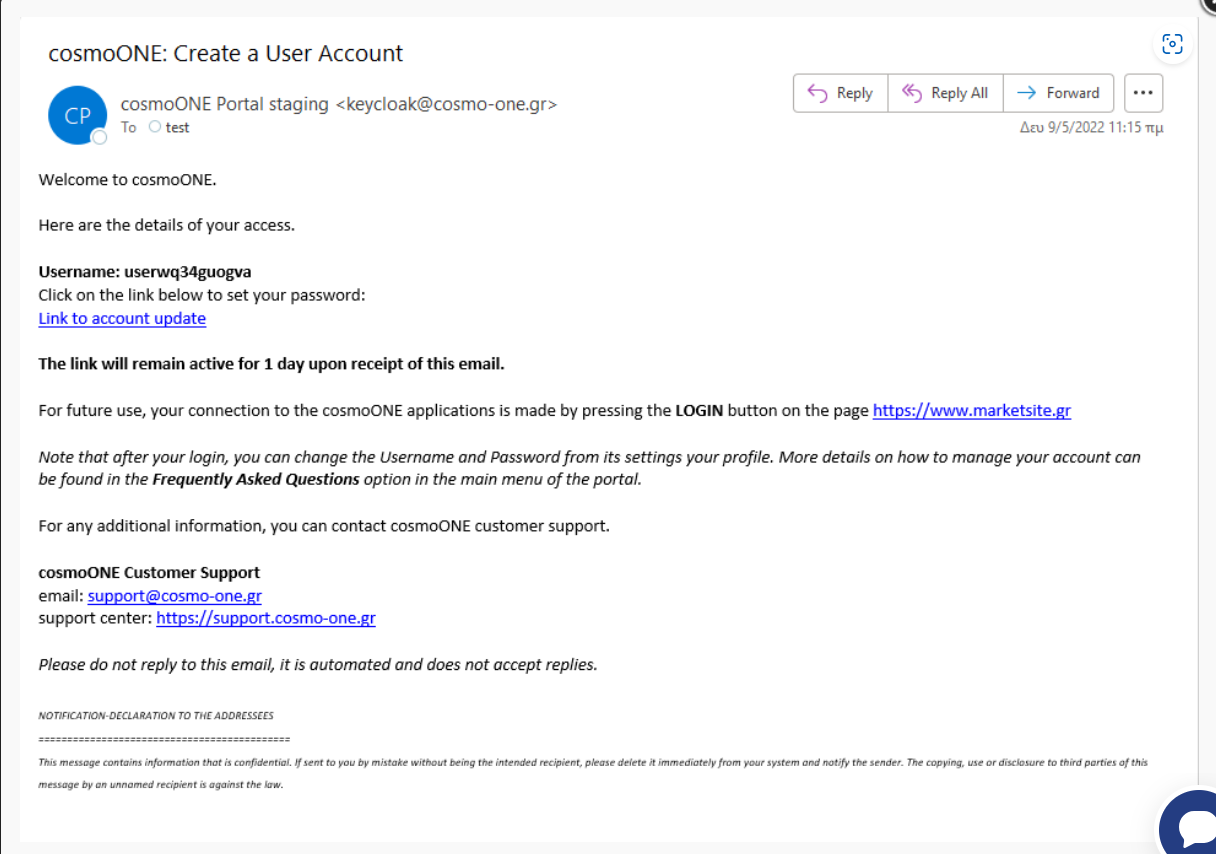Select the recipient named test
Screen dimensions: 1216x854
(x=177, y=127)
